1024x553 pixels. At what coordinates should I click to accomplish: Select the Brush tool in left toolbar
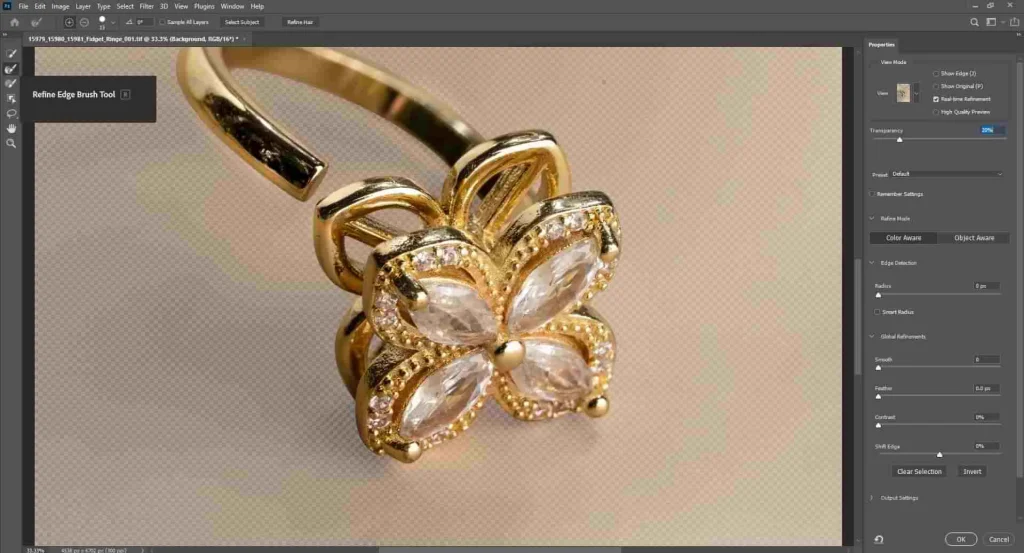11,84
